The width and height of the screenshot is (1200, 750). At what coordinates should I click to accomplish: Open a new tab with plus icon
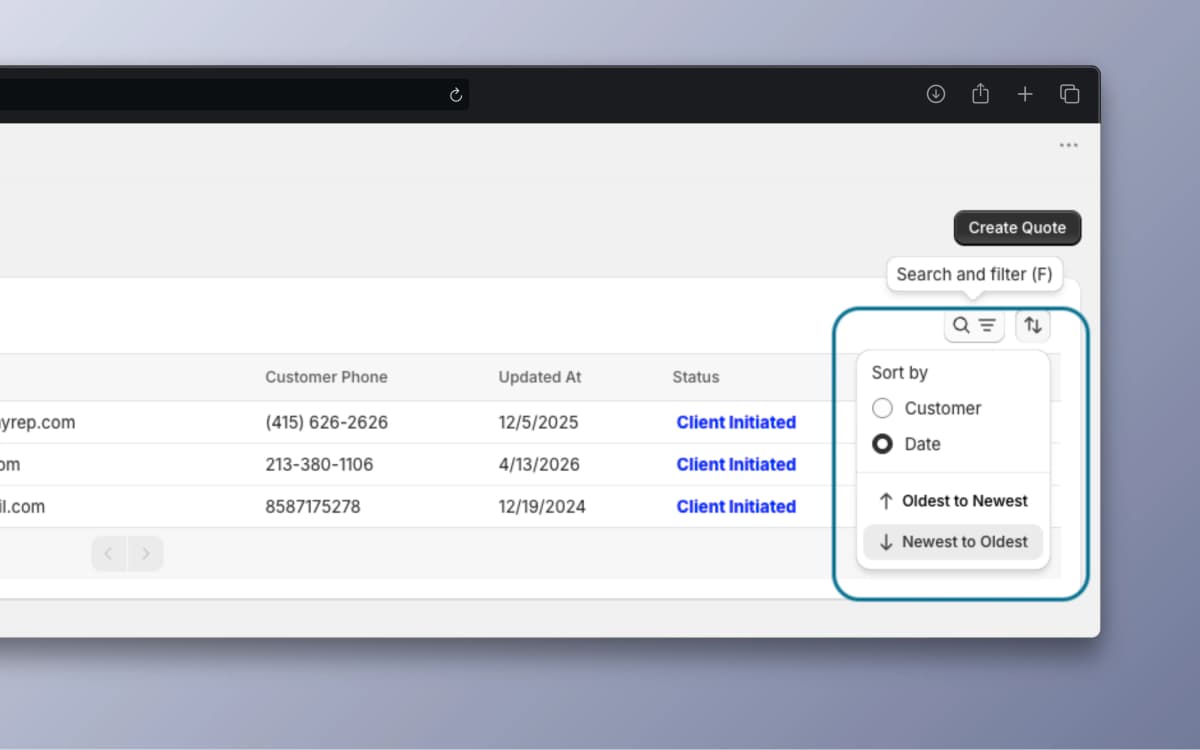click(x=1025, y=94)
